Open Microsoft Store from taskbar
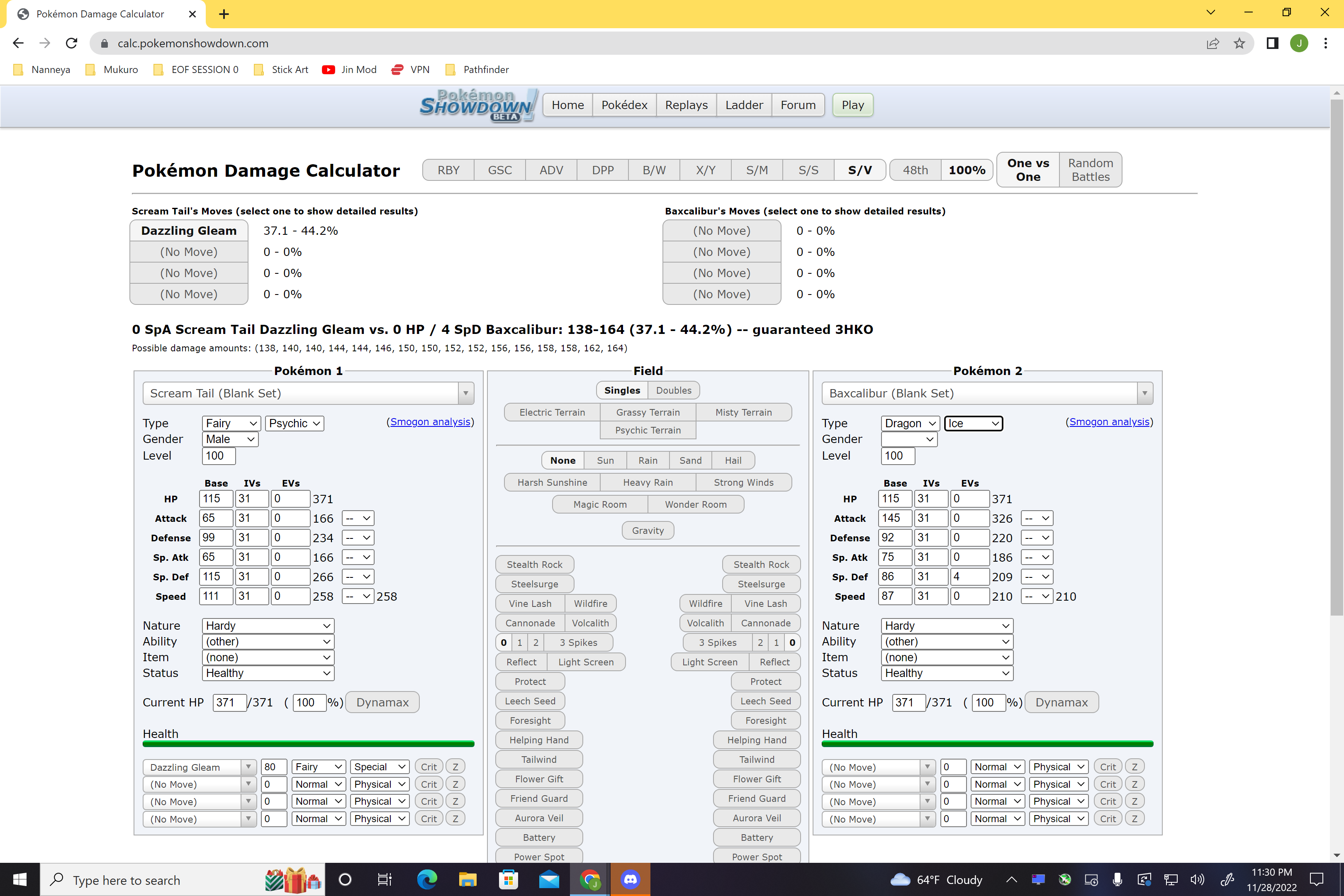 coord(508,879)
